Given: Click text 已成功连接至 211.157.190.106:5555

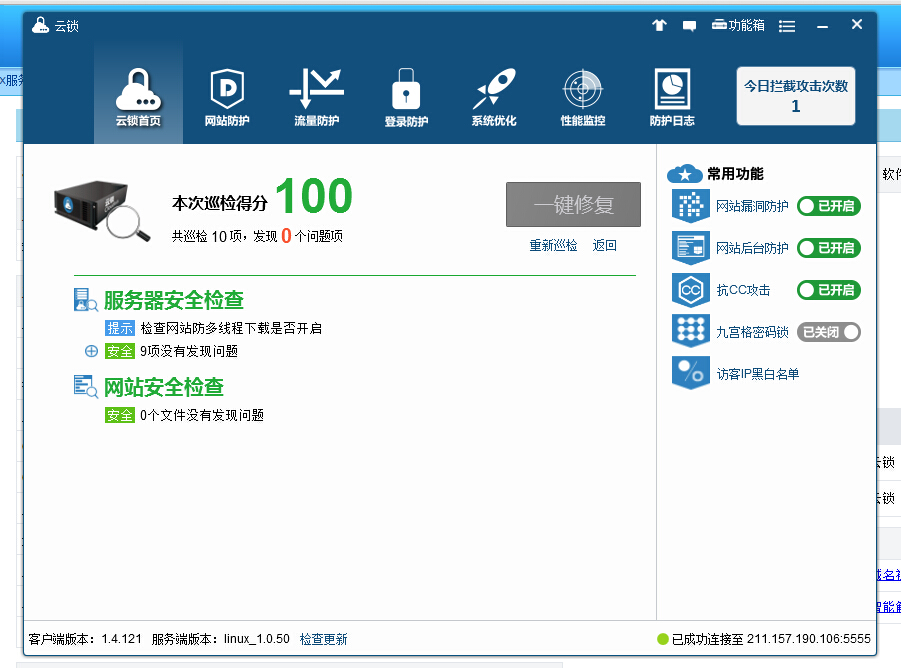Looking at the screenshot, I should [x=771, y=639].
